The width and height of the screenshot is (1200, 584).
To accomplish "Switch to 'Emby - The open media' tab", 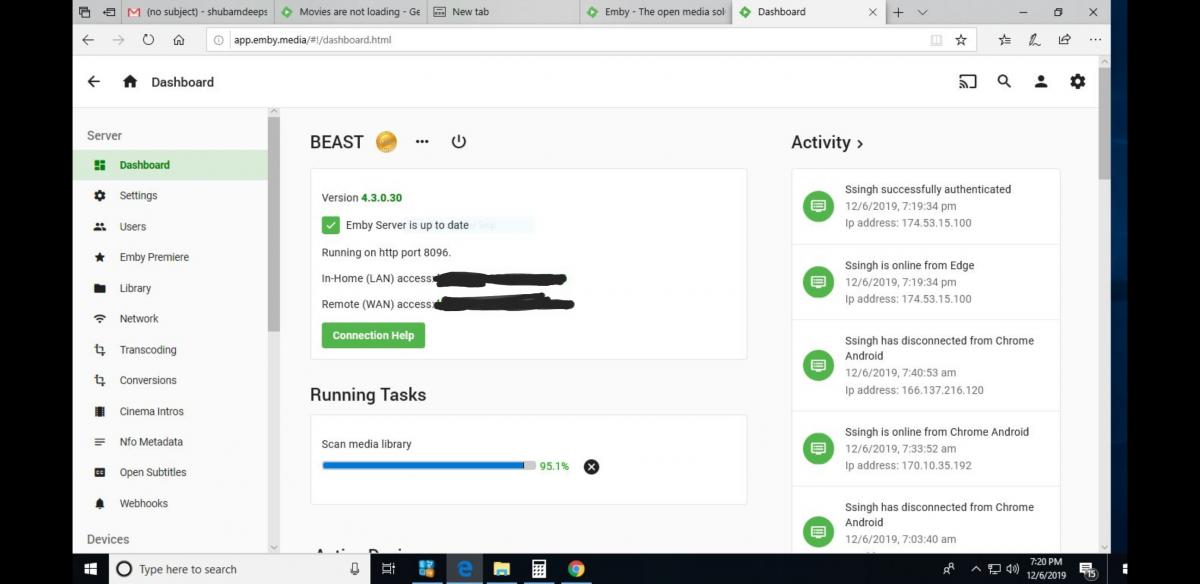I will pos(655,12).
